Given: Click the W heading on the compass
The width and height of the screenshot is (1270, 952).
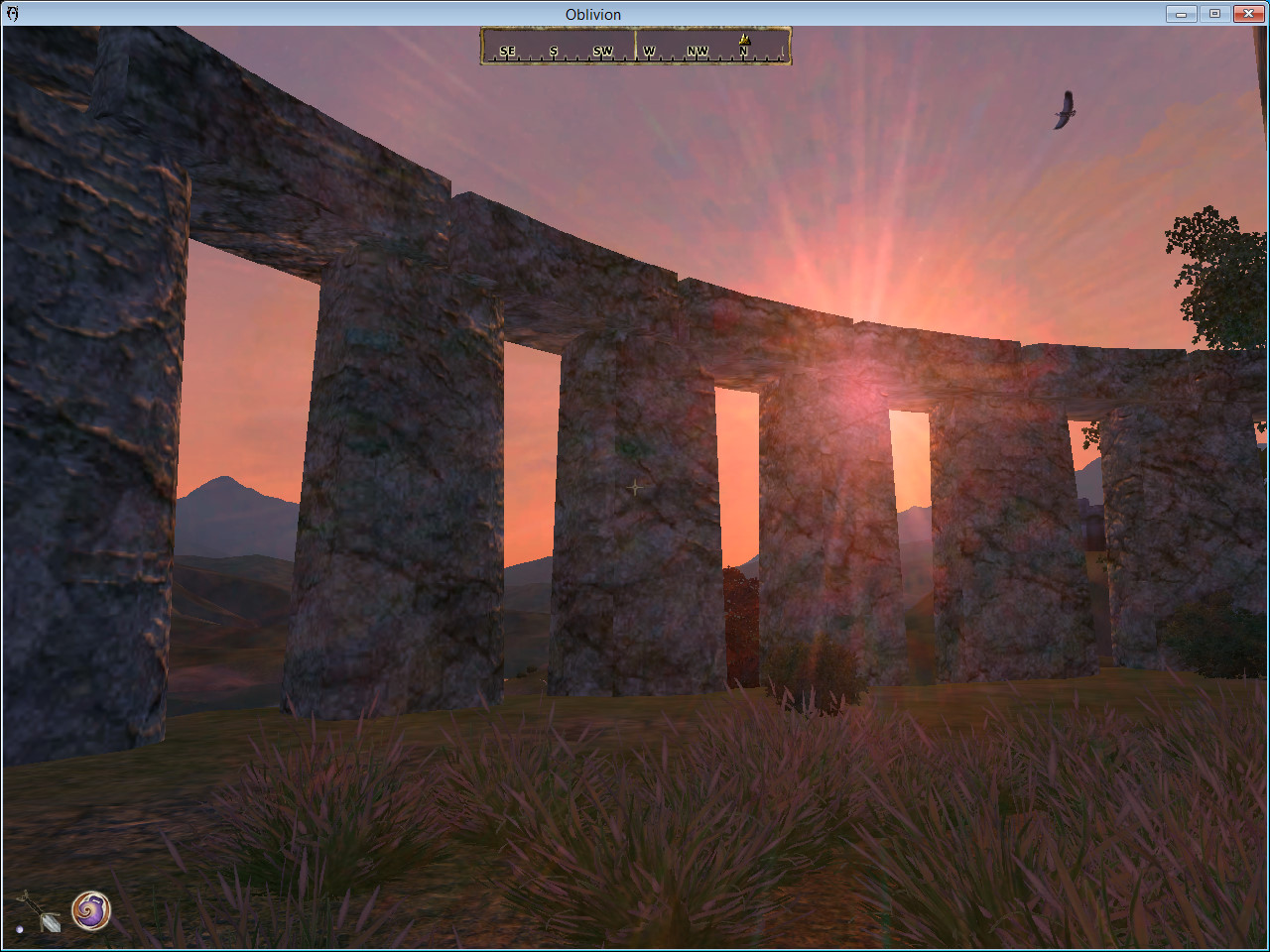Looking at the screenshot, I should tap(649, 51).
